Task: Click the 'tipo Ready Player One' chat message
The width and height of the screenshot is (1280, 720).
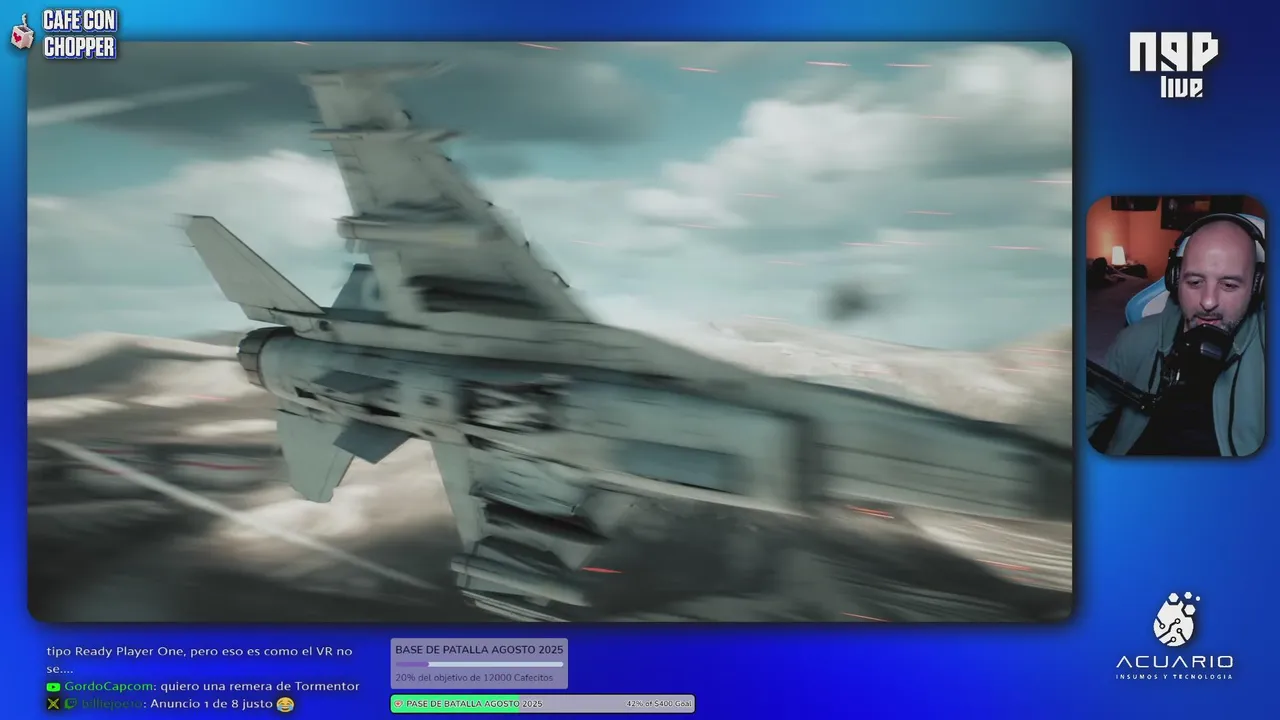Action: (199, 660)
